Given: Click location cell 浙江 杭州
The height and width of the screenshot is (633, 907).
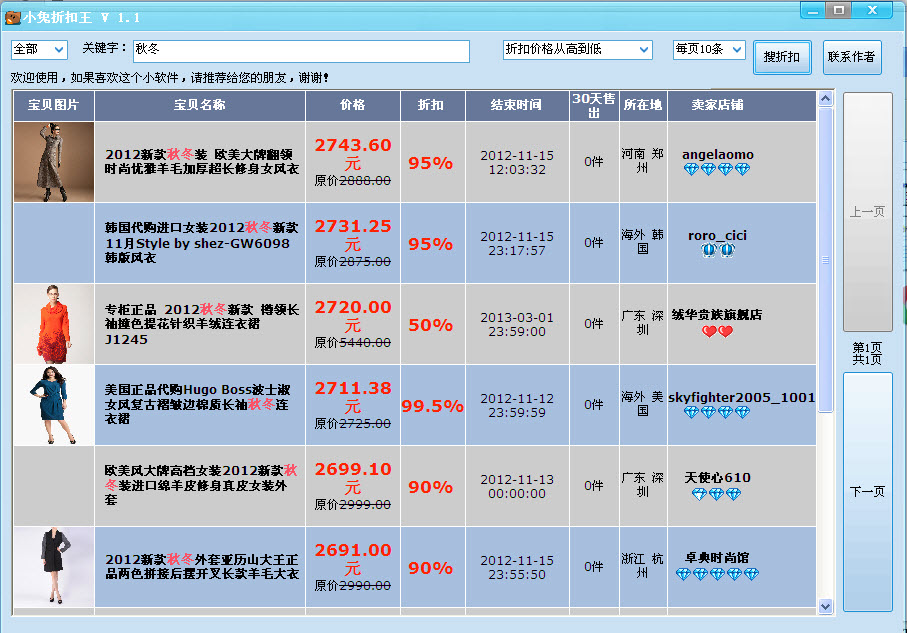Looking at the screenshot, I should coord(643,566).
